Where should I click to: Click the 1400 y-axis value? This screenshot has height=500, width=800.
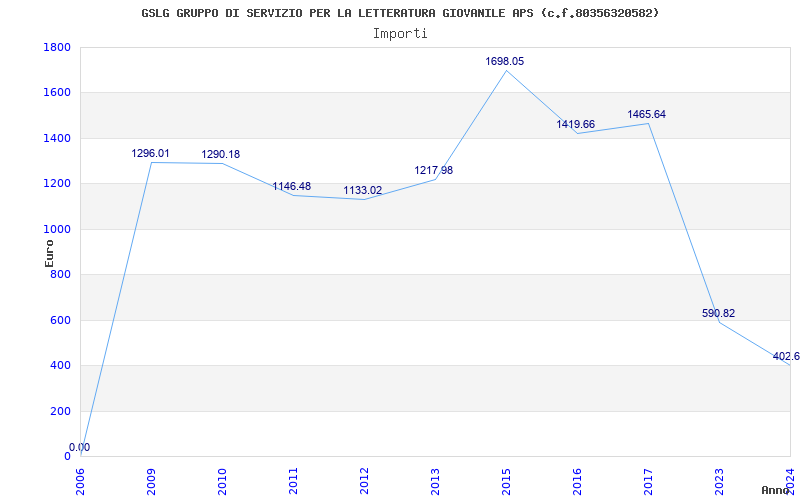point(57,138)
